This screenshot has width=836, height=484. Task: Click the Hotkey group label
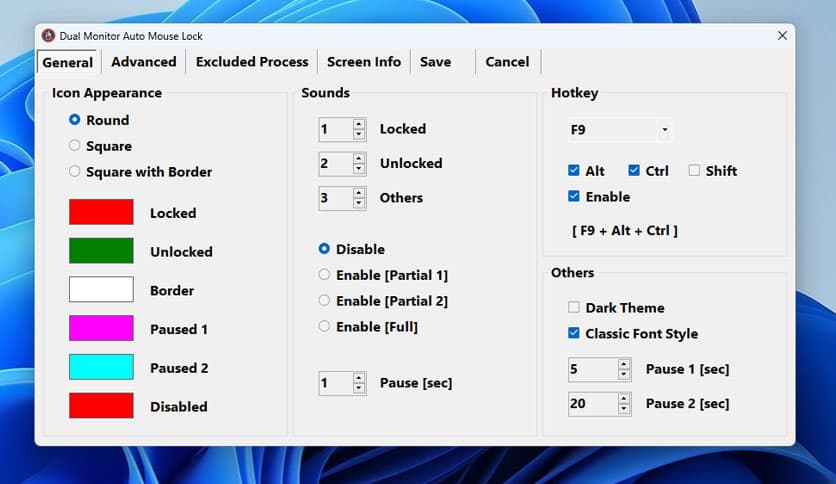coord(574,93)
